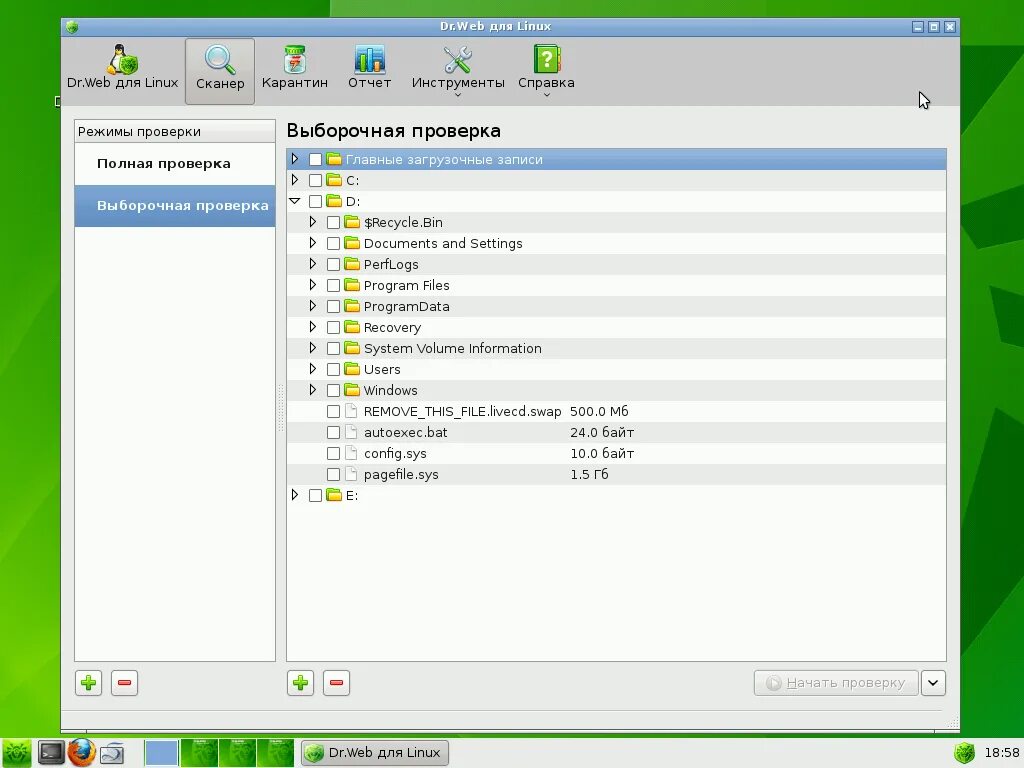Expand the E: drive node
This screenshot has height=768, width=1024.
click(x=295, y=494)
